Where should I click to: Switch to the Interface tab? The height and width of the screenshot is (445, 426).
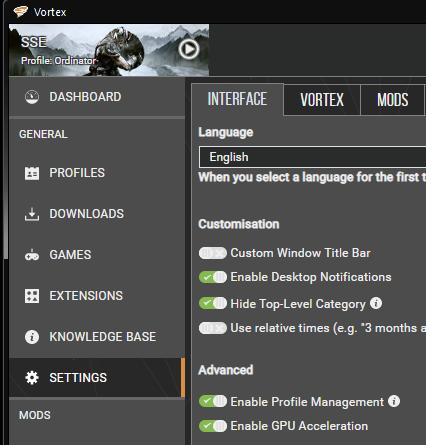click(x=237, y=99)
